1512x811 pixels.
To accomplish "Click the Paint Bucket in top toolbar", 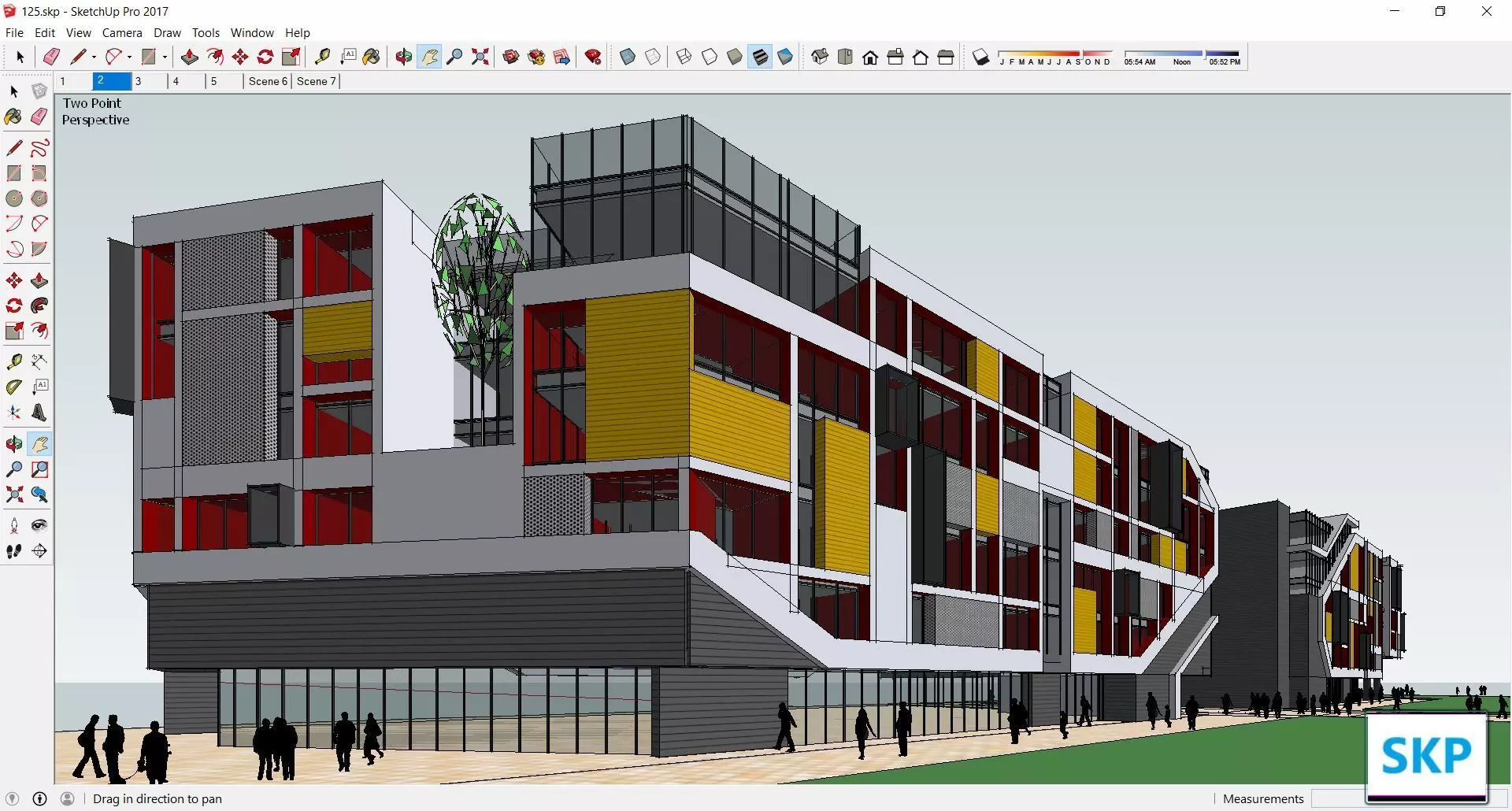I will 372,57.
